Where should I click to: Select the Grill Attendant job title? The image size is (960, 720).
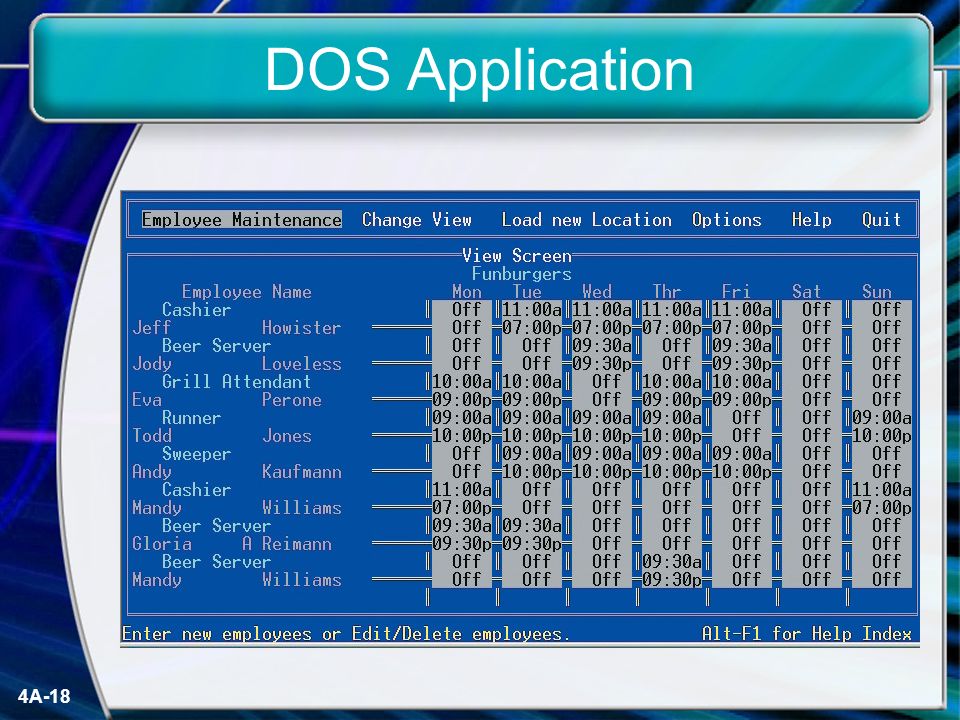pos(236,381)
